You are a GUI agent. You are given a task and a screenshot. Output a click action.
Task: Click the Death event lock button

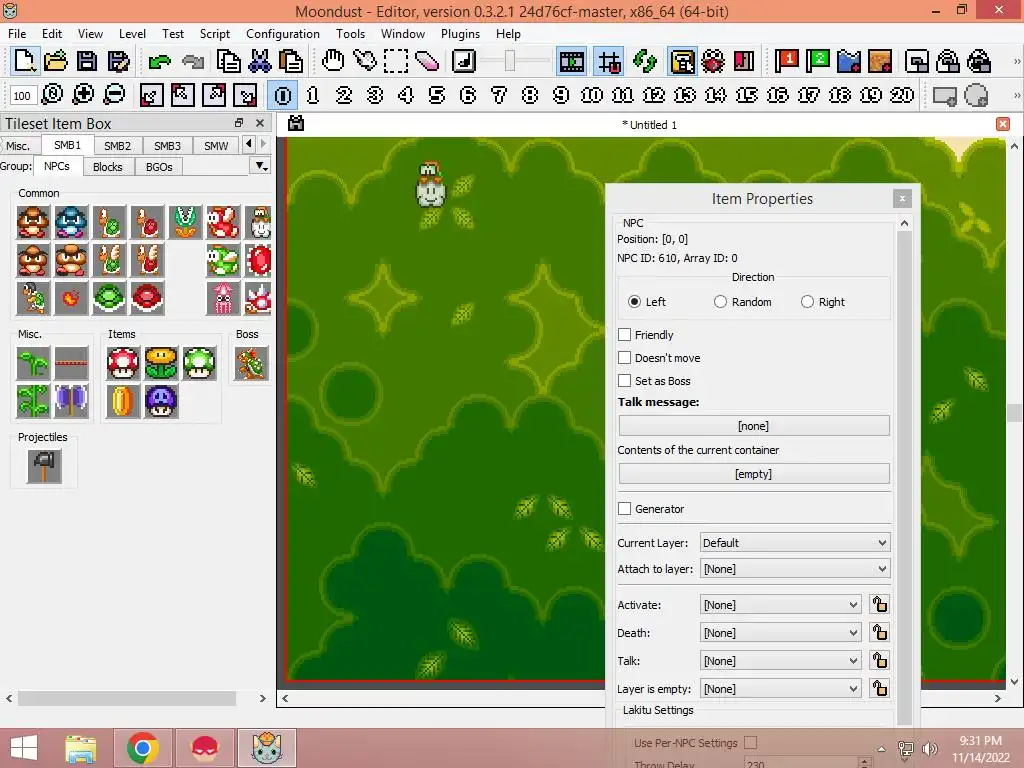coord(880,633)
